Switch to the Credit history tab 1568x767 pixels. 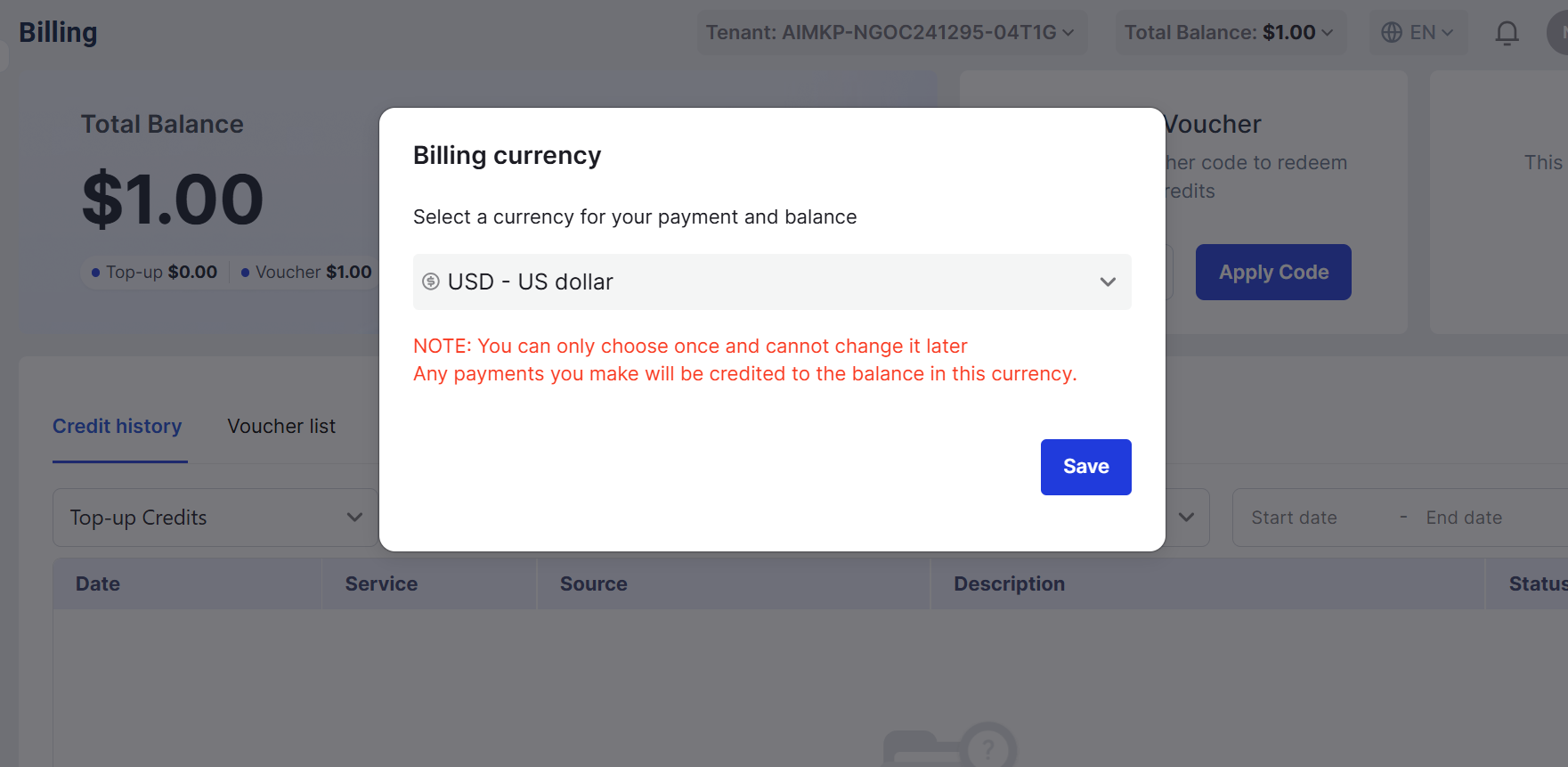point(118,427)
